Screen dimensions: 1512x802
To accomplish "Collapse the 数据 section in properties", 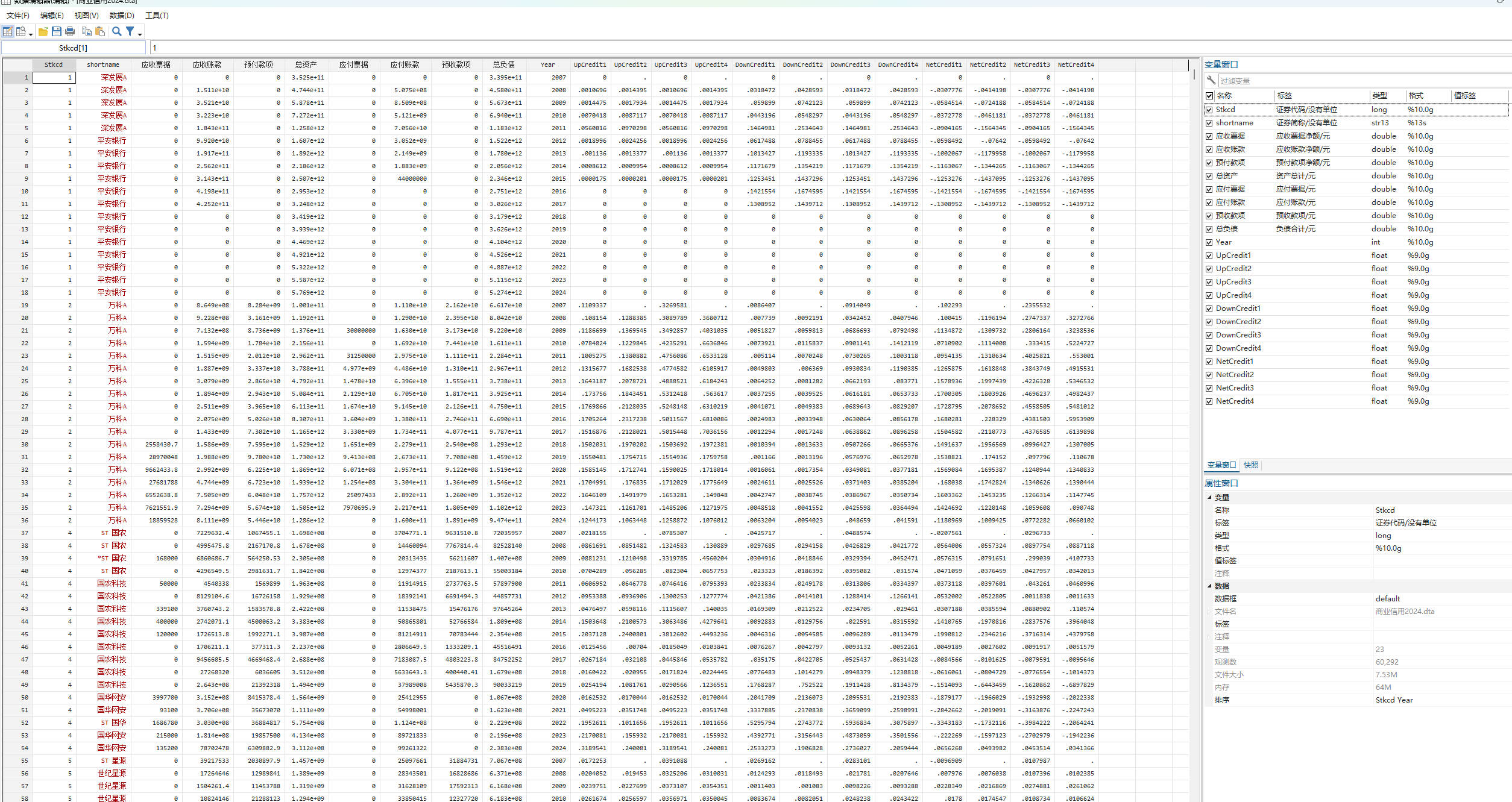I will pos(1209,586).
